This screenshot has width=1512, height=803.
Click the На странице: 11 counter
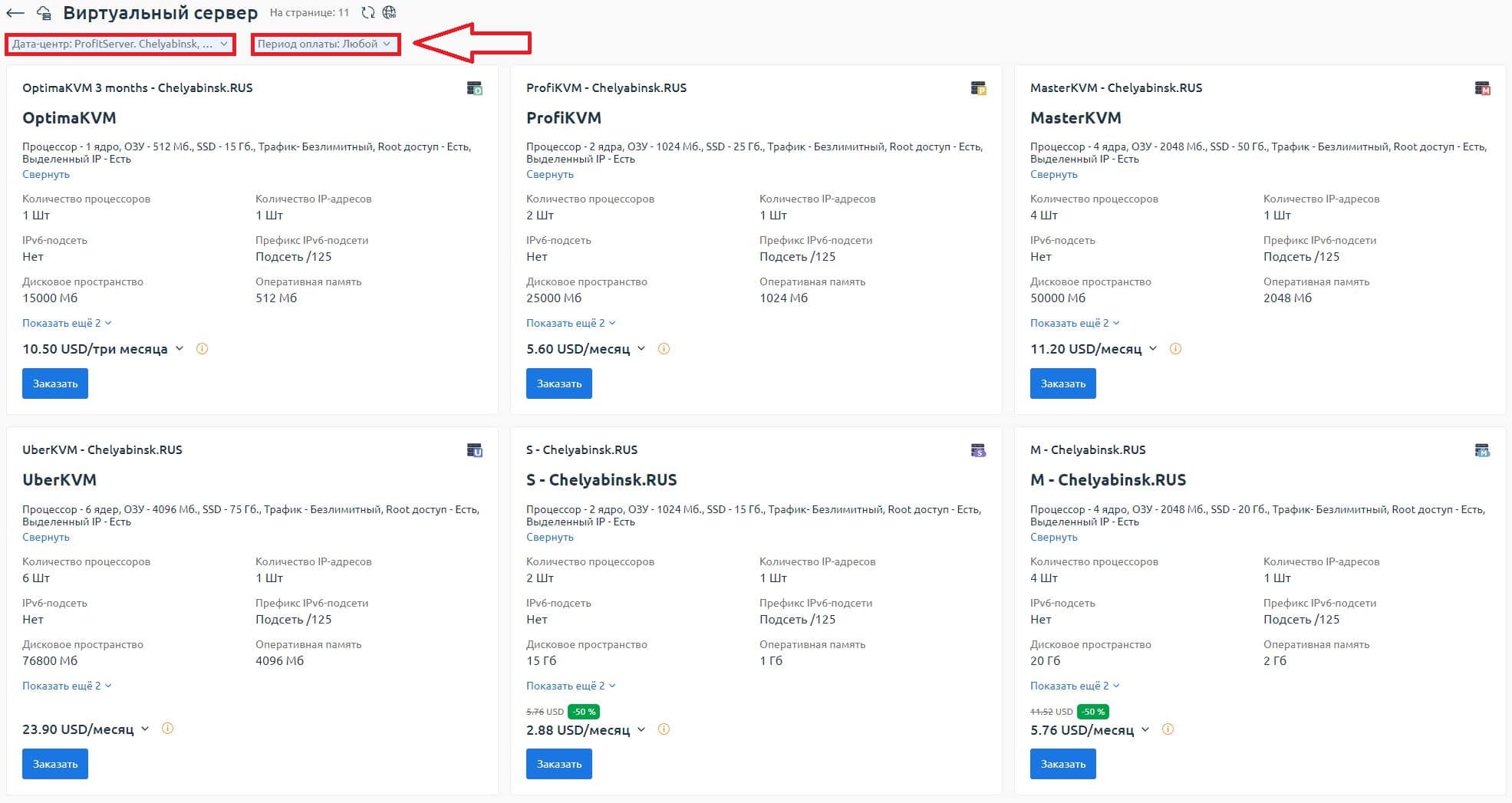[x=309, y=13]
